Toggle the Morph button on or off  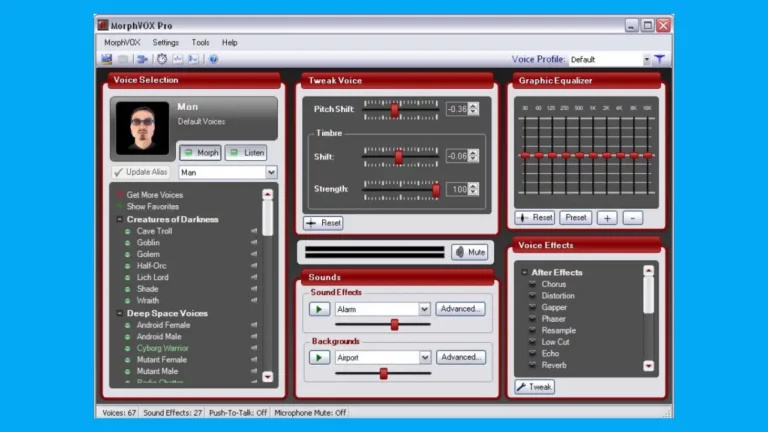pos(200,152)
